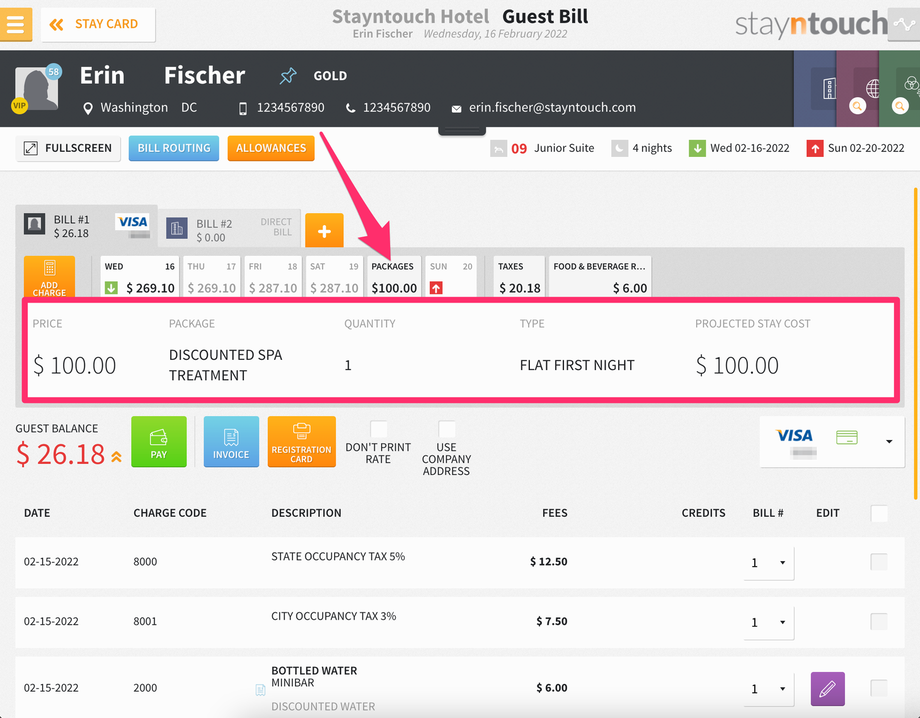
Task: Go back to Stay Card
Action: pos(98,24)
